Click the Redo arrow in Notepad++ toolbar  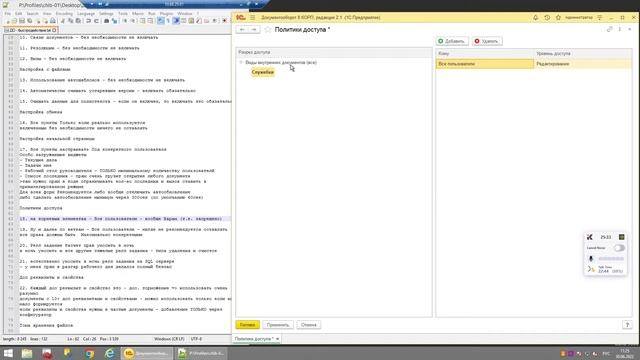[96, 21]
